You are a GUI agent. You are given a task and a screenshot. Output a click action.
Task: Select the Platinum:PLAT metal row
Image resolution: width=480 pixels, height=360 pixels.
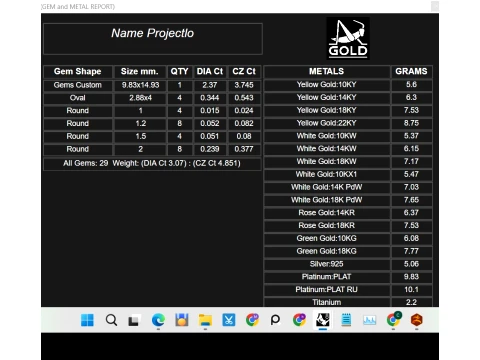327,277
